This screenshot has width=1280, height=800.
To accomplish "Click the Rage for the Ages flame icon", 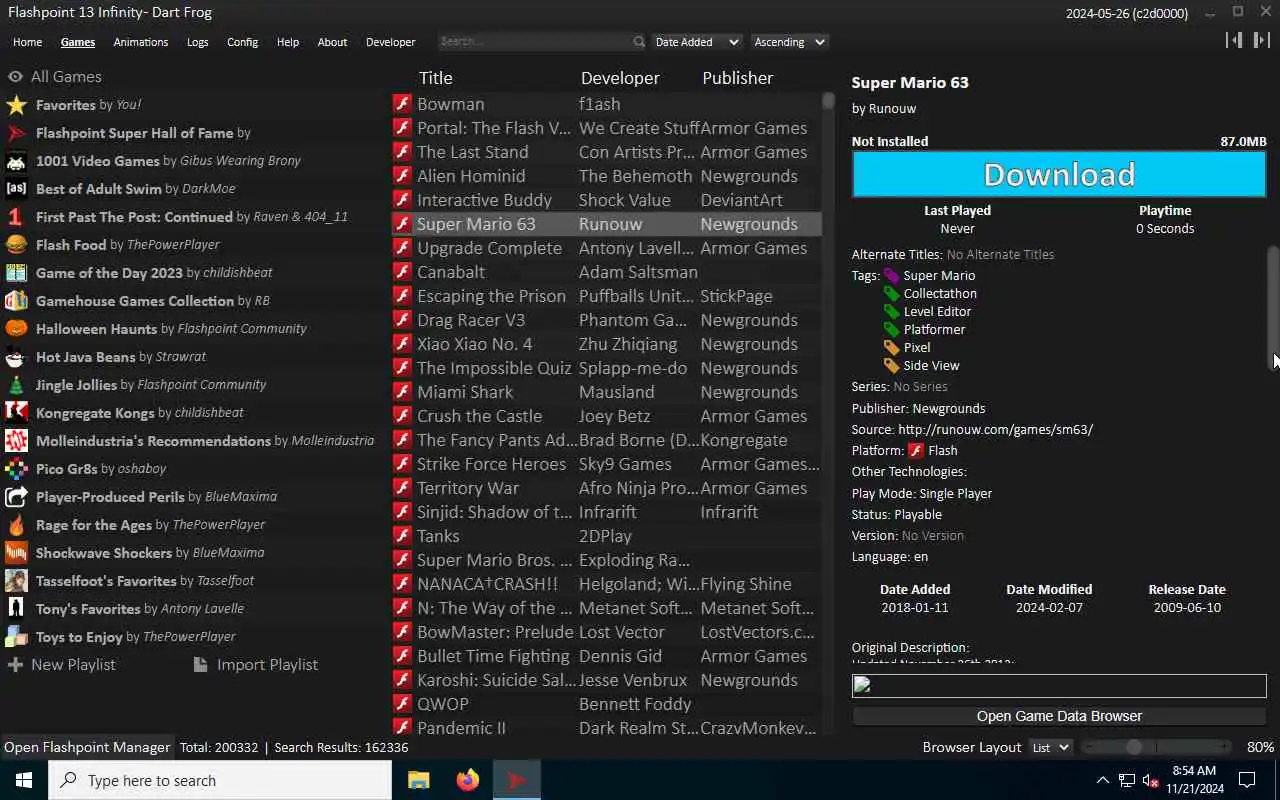I will point(16,525).
